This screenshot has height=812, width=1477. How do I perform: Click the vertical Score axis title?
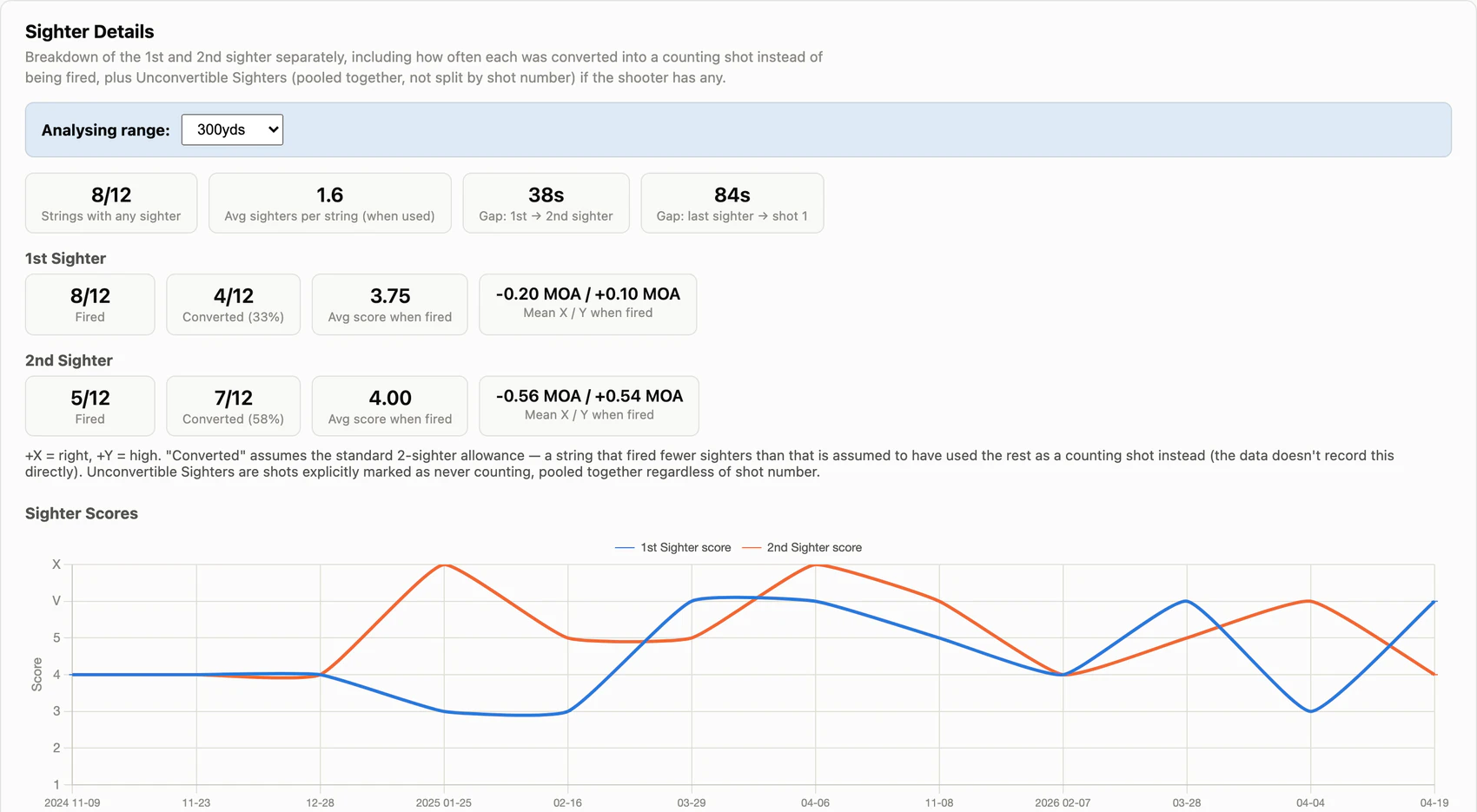coord(36,675)
